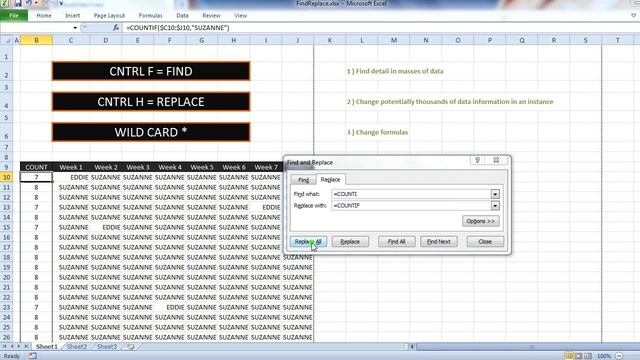The height and width of the screenshot is (360, 640).
Task: Click the Undo icon in quick access toolbar
Action: click(29, 3)
